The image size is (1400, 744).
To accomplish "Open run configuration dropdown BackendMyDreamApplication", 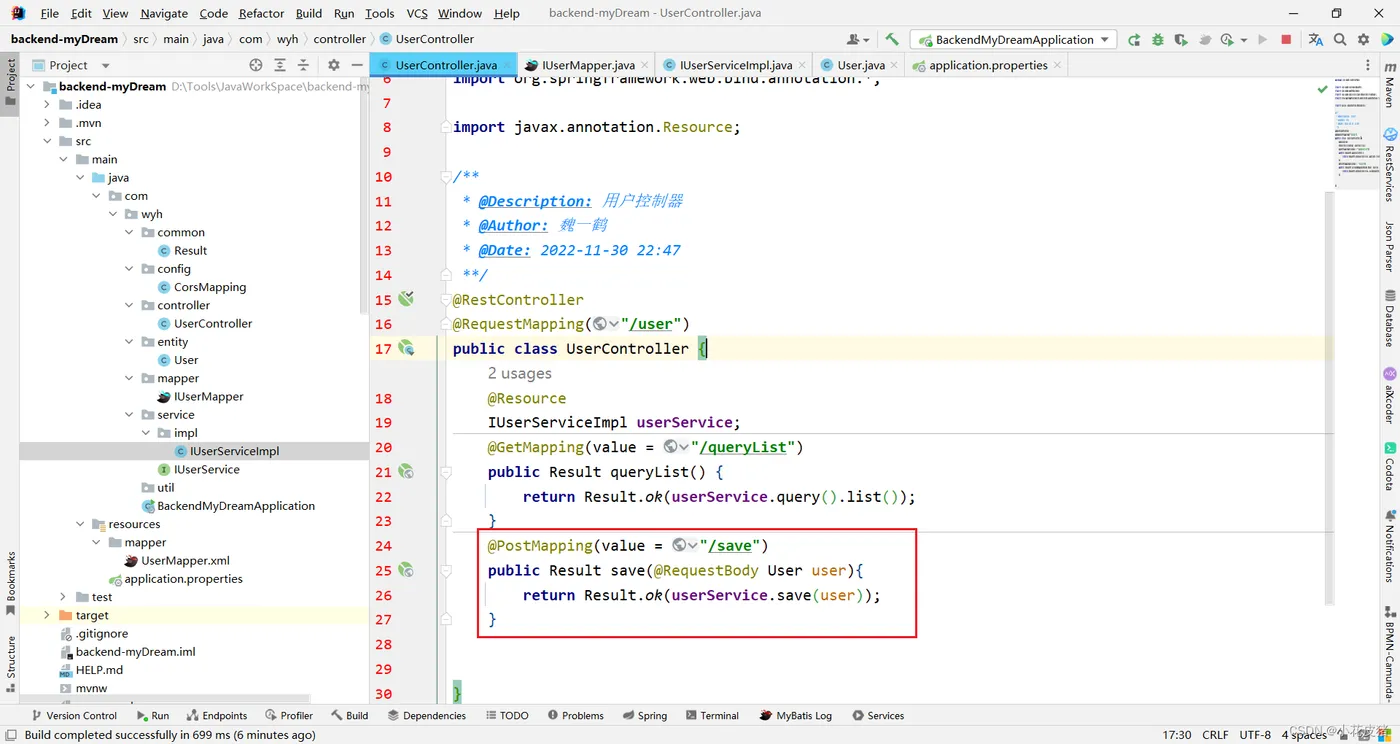I will point(1013,39).
